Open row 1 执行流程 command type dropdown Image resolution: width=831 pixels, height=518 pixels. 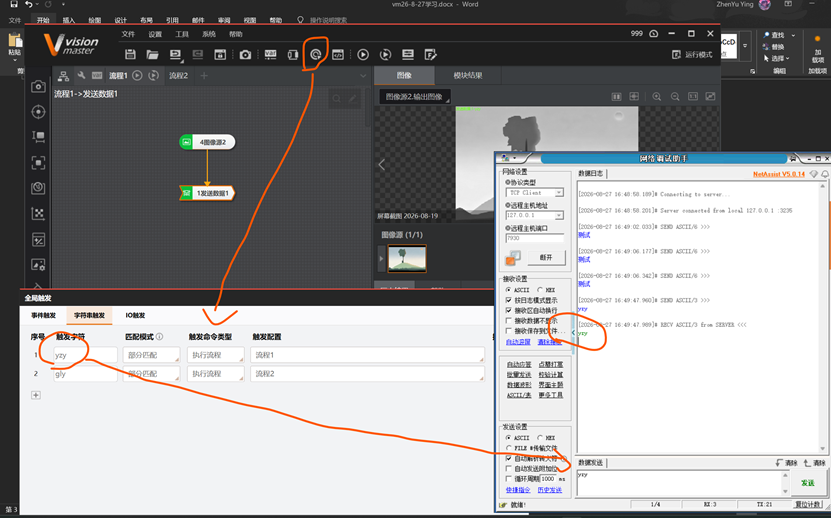click(216, 355)
